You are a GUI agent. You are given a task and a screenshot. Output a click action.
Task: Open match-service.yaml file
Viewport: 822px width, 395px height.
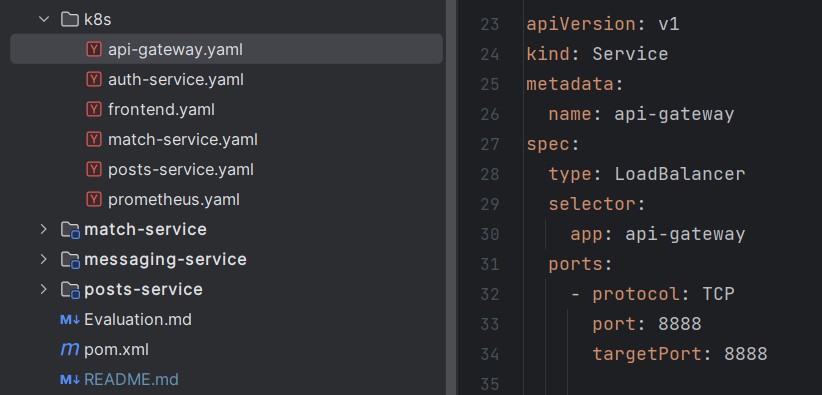click(x=182, y=140)
